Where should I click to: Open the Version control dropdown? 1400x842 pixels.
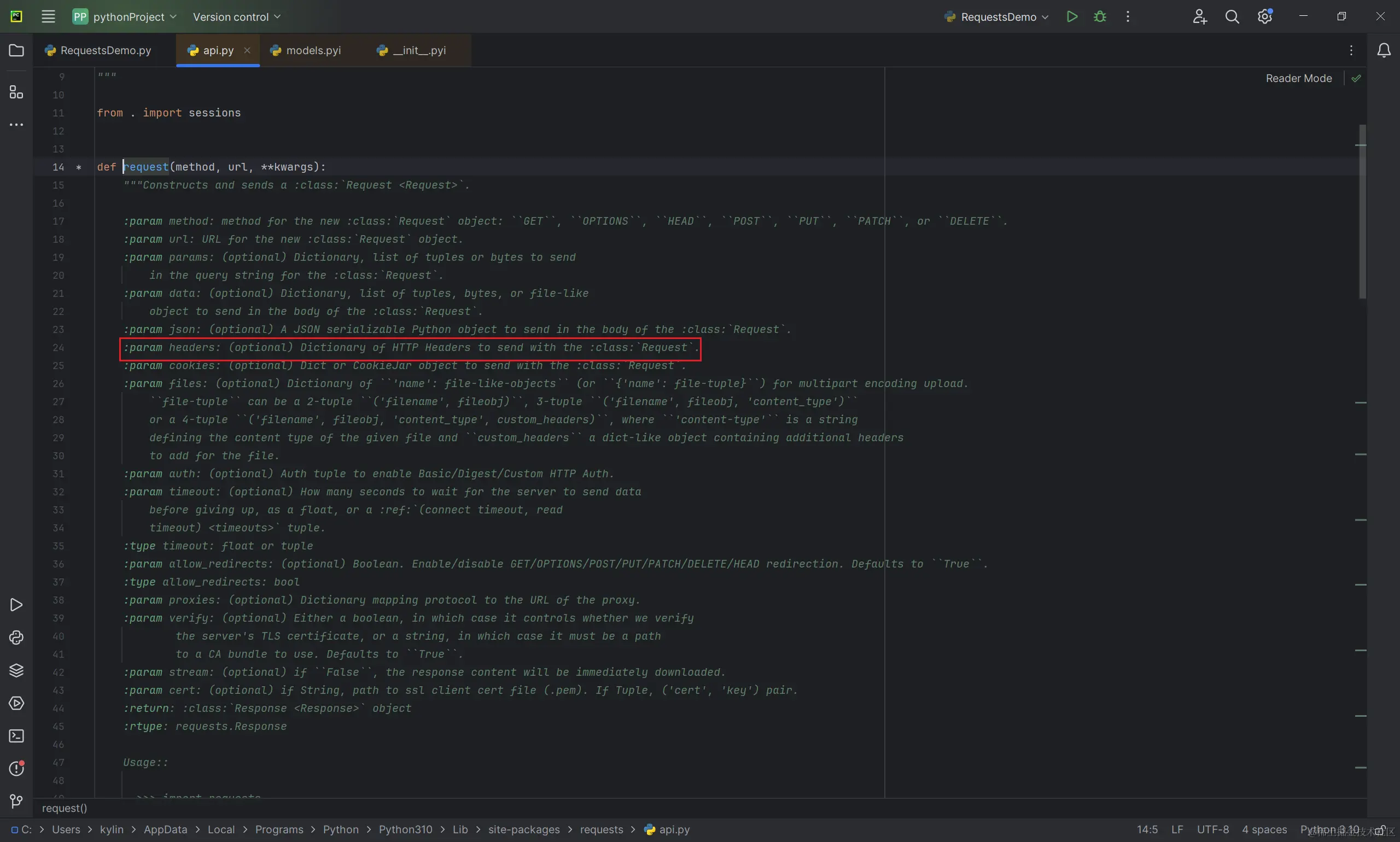pos(237,16)
